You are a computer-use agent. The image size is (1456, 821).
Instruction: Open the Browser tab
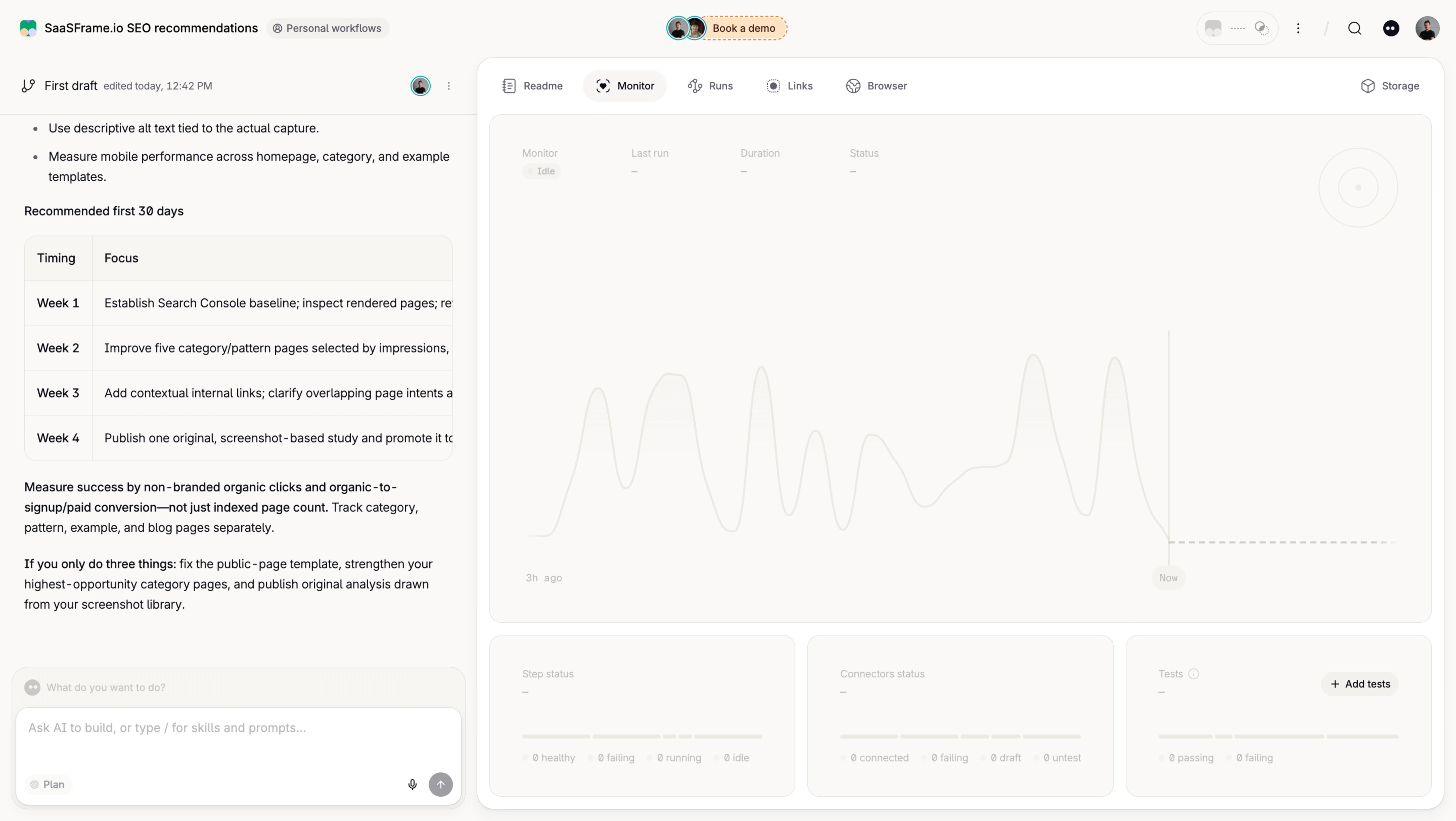877,86
